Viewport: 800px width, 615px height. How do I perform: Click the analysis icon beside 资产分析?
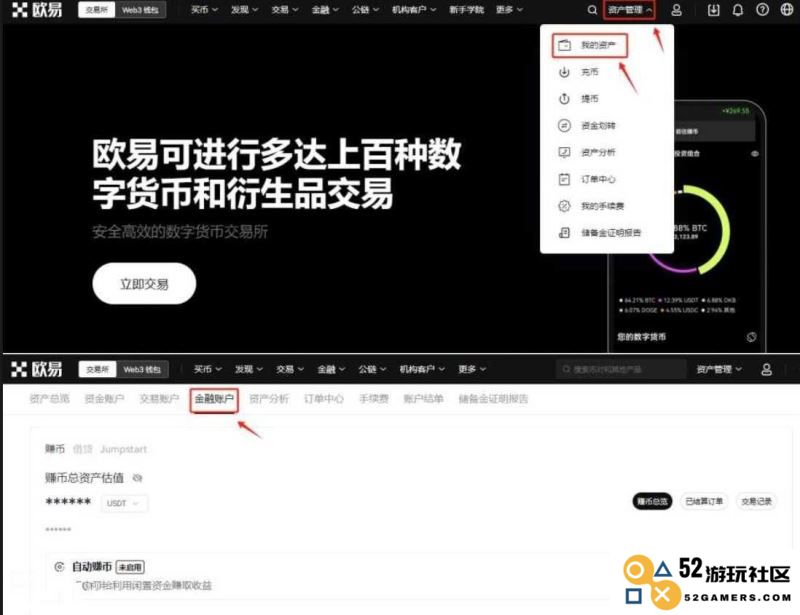564,152
